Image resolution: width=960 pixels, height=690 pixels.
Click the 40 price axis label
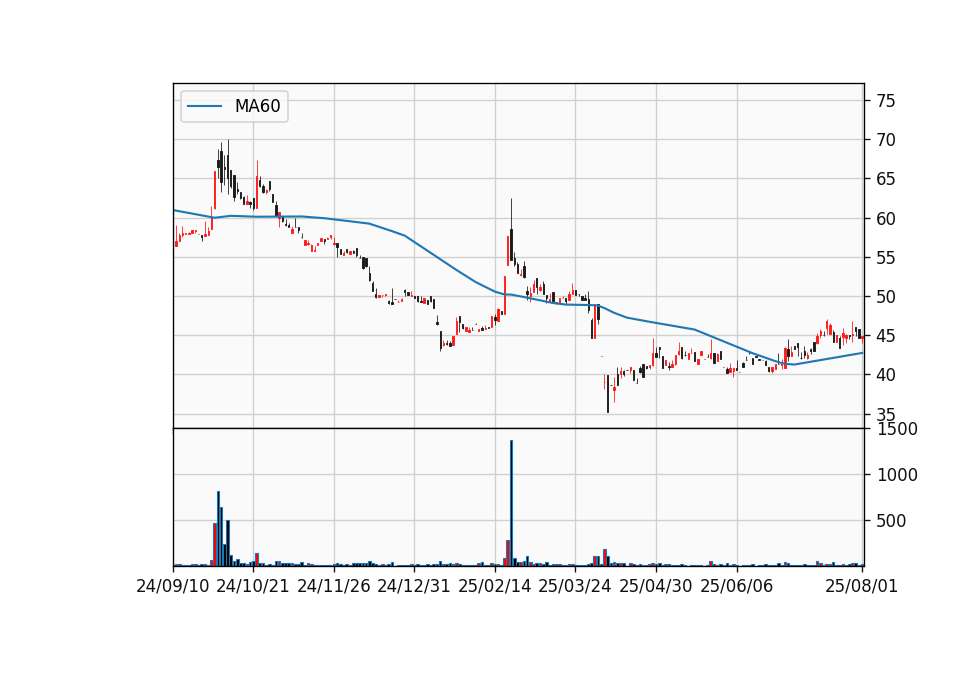click(886, 374)
